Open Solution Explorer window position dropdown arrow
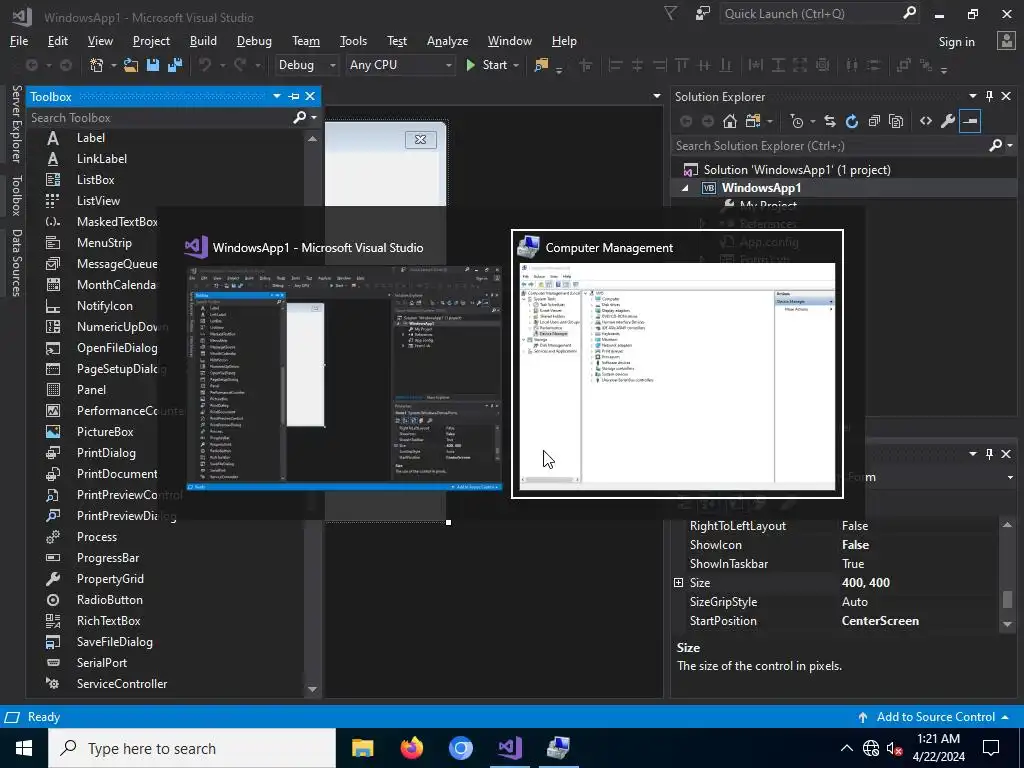 [972, 97]
